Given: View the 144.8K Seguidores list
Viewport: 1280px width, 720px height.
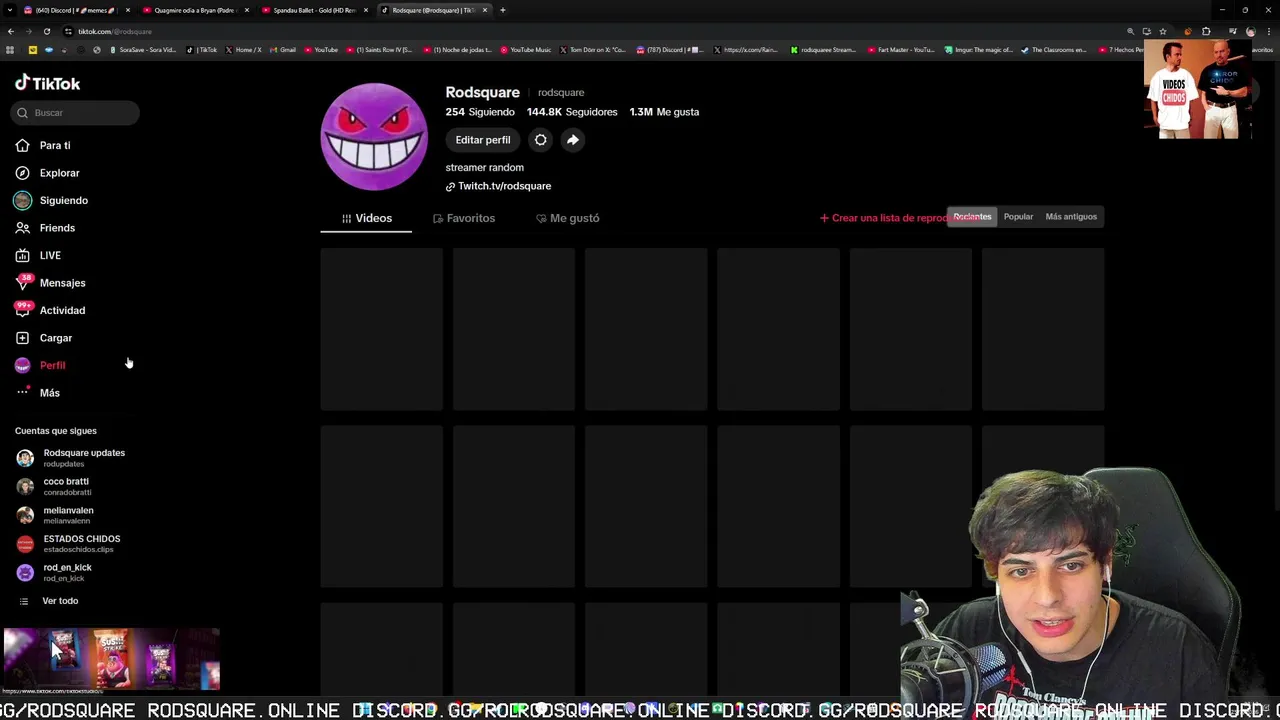Looking at the screenshot, I should pyautogui.click(x=572, y=112).
